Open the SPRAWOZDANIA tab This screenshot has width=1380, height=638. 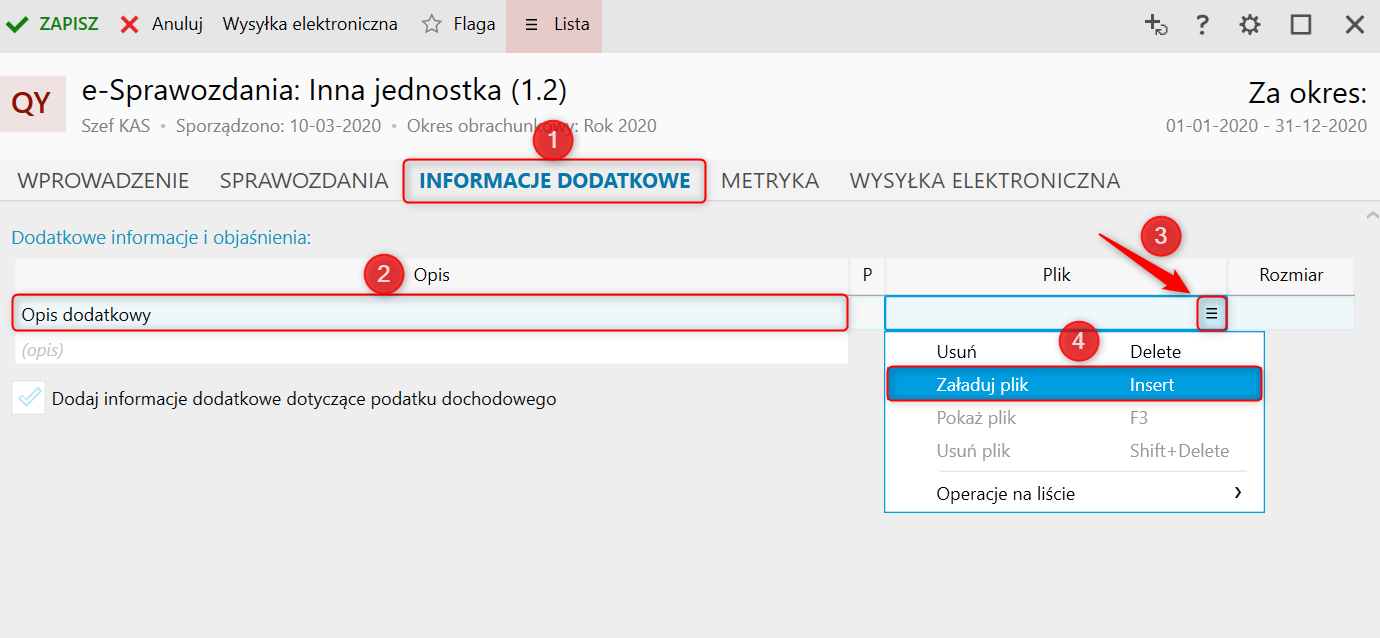pos(304,181)
